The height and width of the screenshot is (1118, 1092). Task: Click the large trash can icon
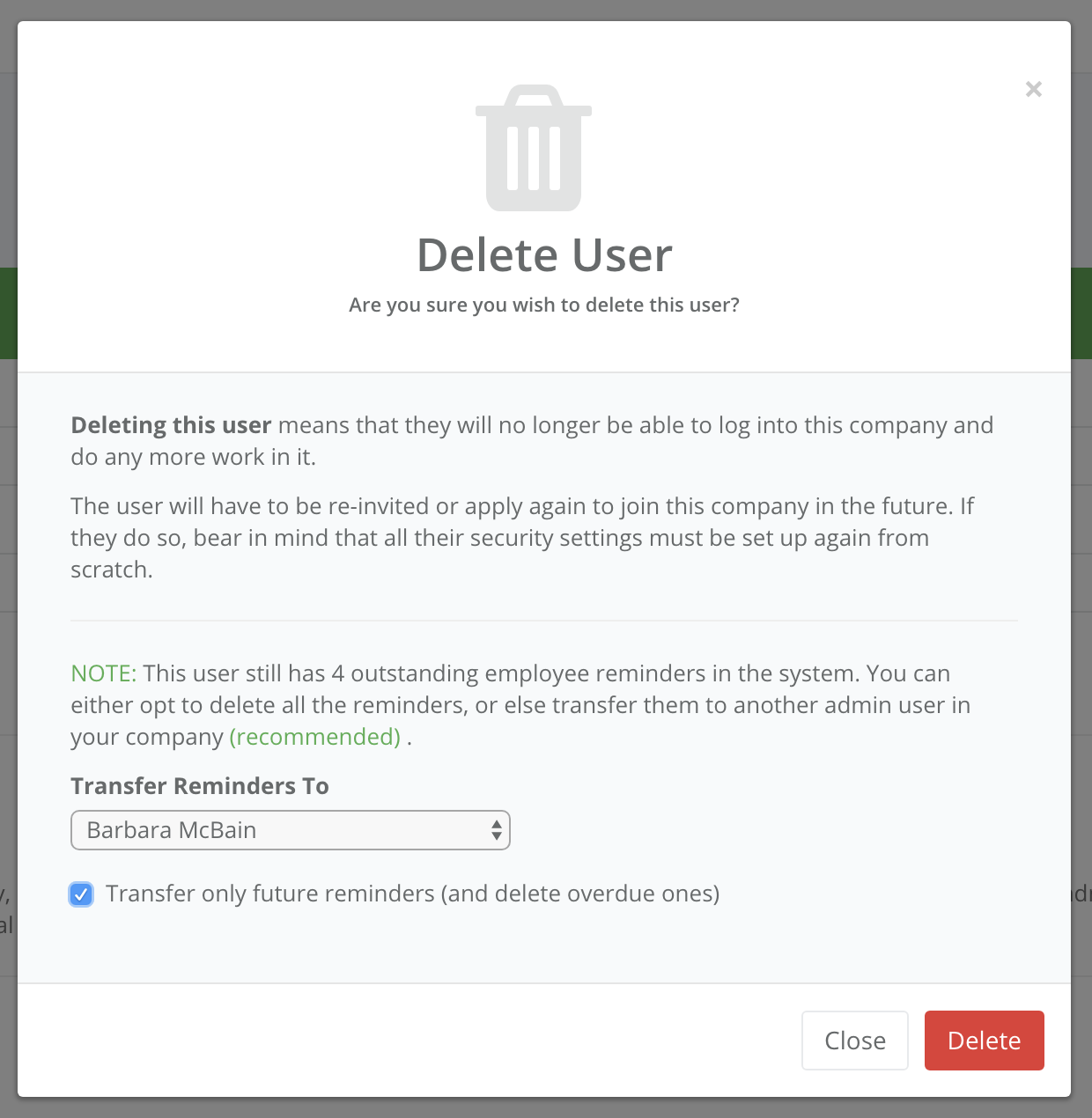tap(534, 148)
